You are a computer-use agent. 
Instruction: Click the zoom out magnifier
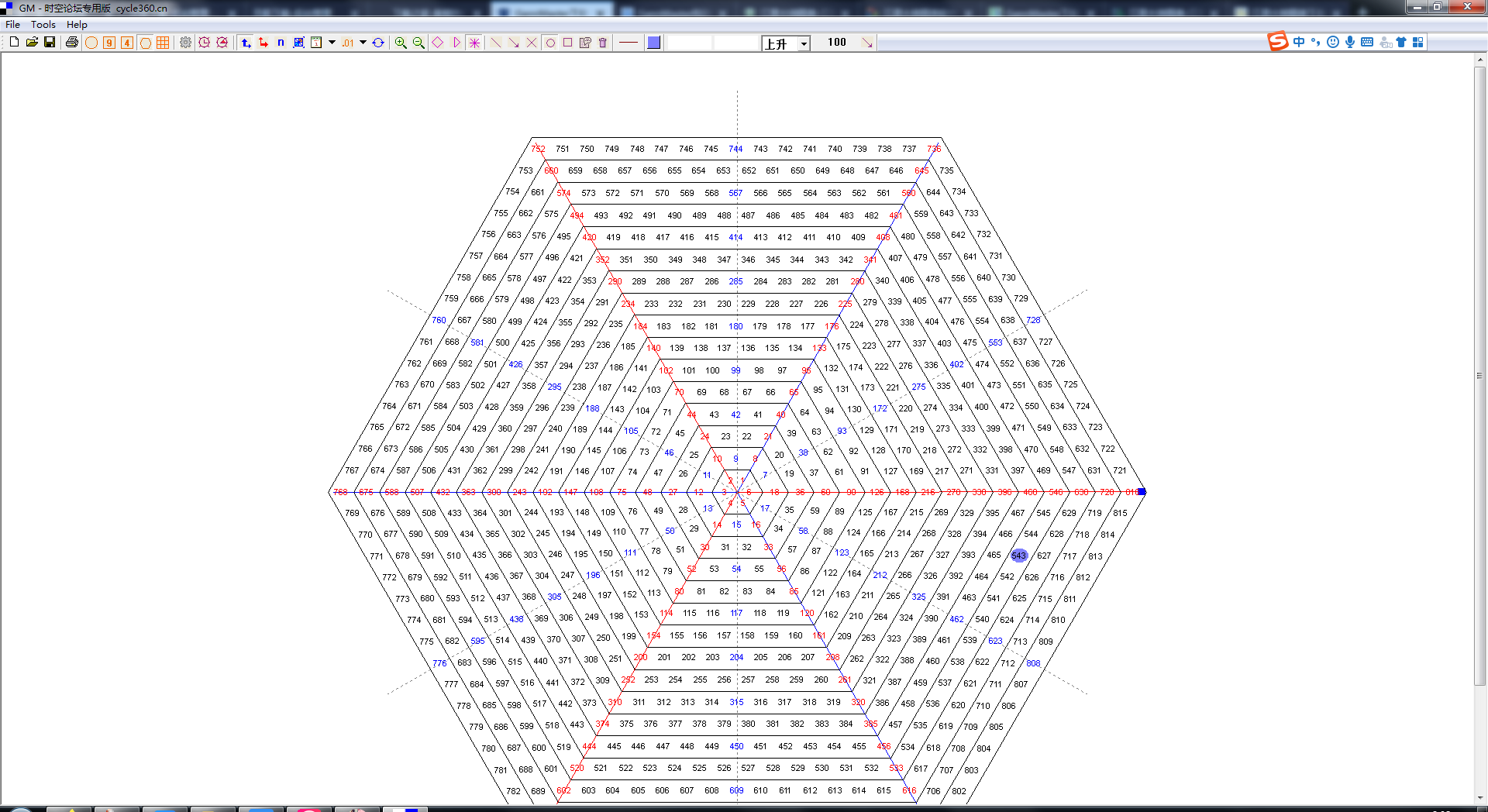[x=418, y=43]
